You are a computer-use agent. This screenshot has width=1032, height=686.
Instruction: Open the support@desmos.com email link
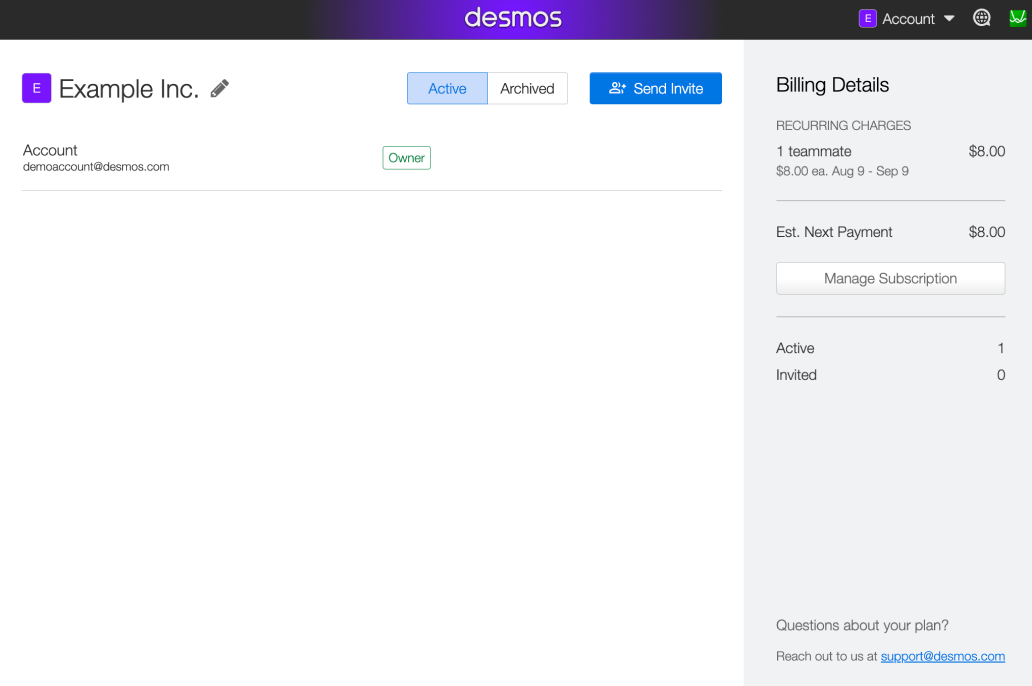coord(942,656)
